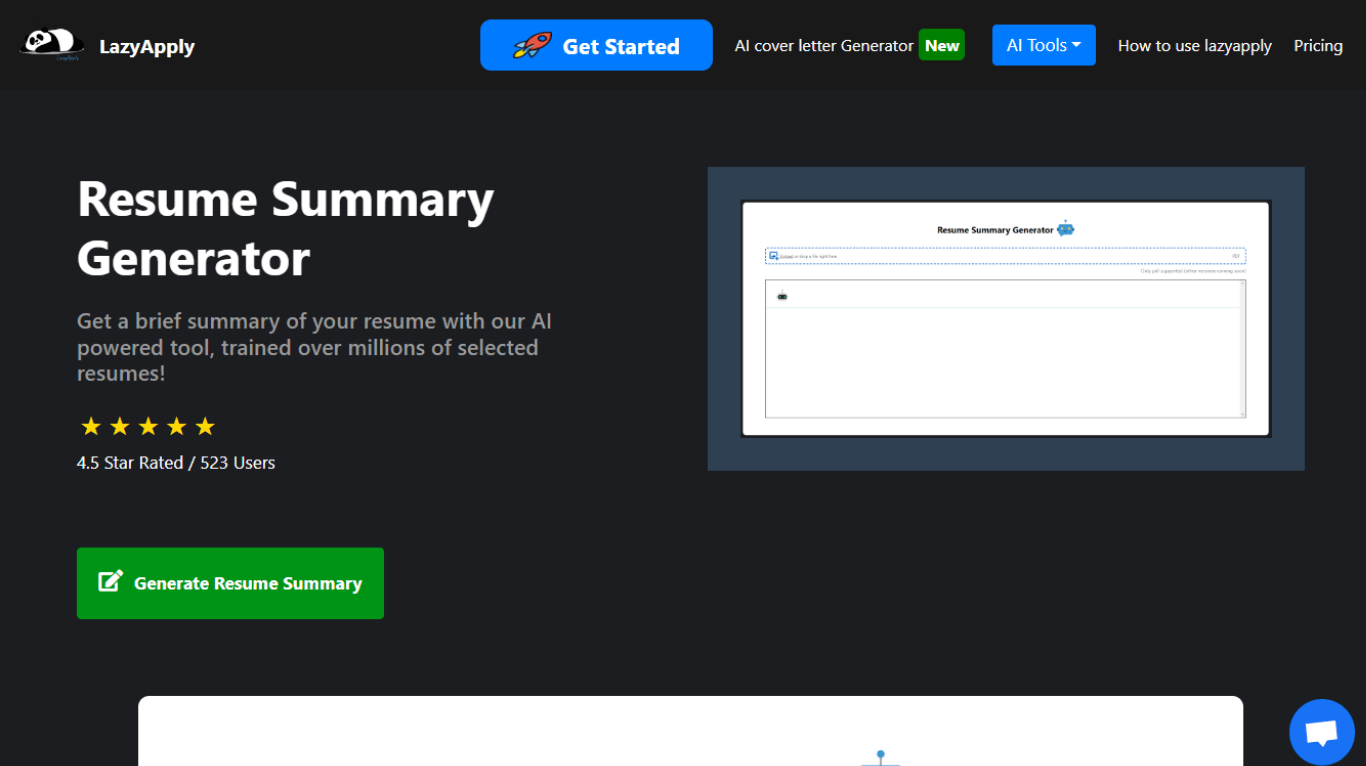
Task: Open the chat support bubble
Action: [x=1322, y=732]
